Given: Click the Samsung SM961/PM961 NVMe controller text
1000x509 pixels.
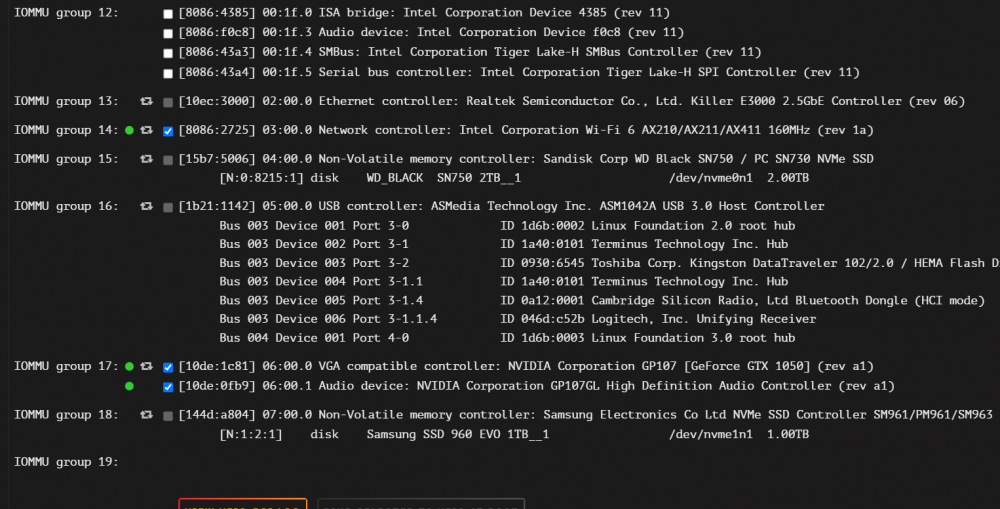Looking at the screenshot, I should 585,415.
